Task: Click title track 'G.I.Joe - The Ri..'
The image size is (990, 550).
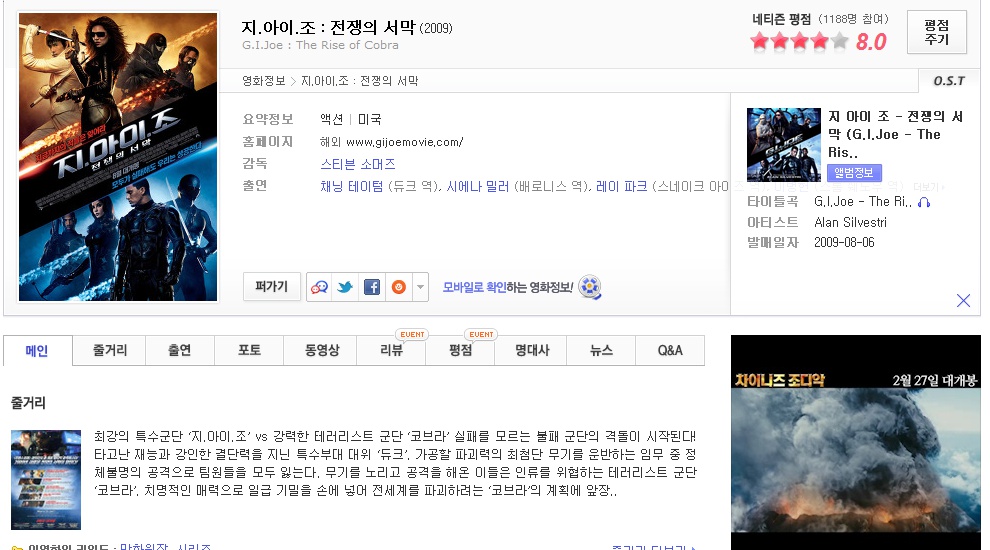Action: tap(862, 201)
